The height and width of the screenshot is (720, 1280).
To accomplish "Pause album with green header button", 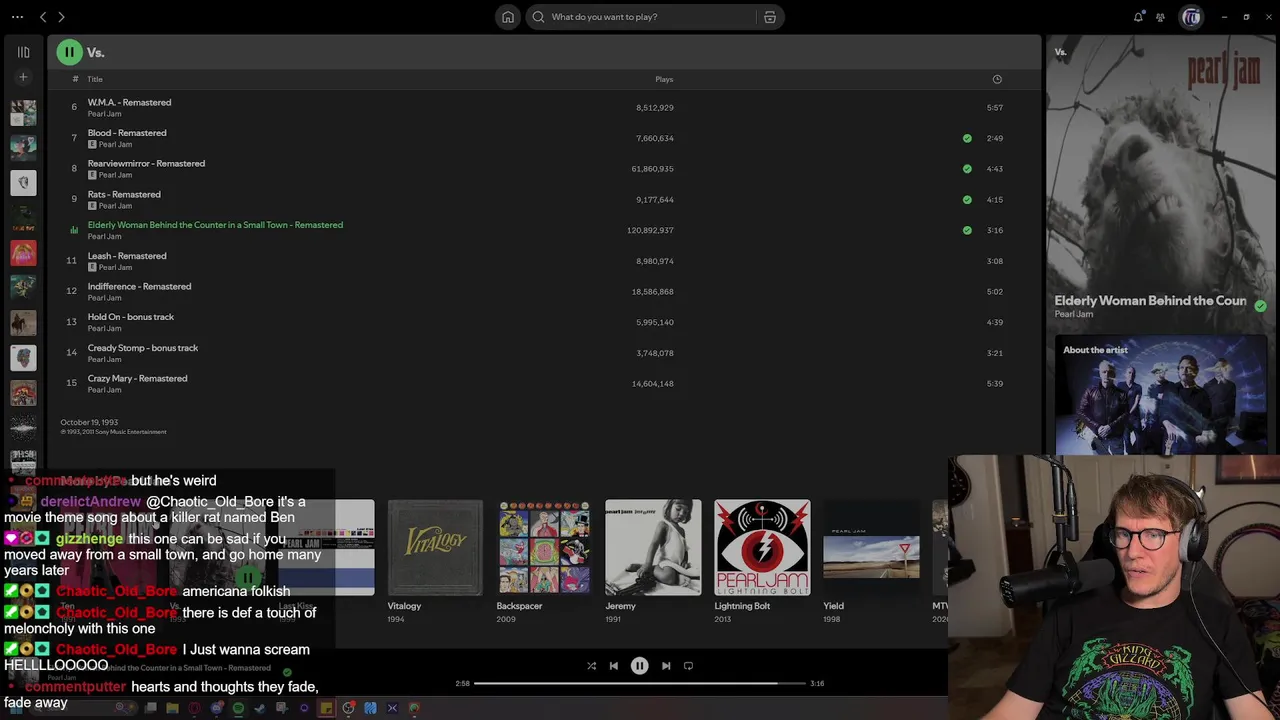I will [69, 52].
